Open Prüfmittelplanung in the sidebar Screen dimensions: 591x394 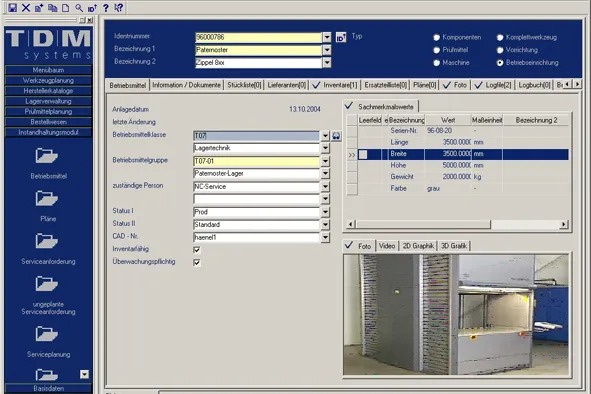pos(48,112)
